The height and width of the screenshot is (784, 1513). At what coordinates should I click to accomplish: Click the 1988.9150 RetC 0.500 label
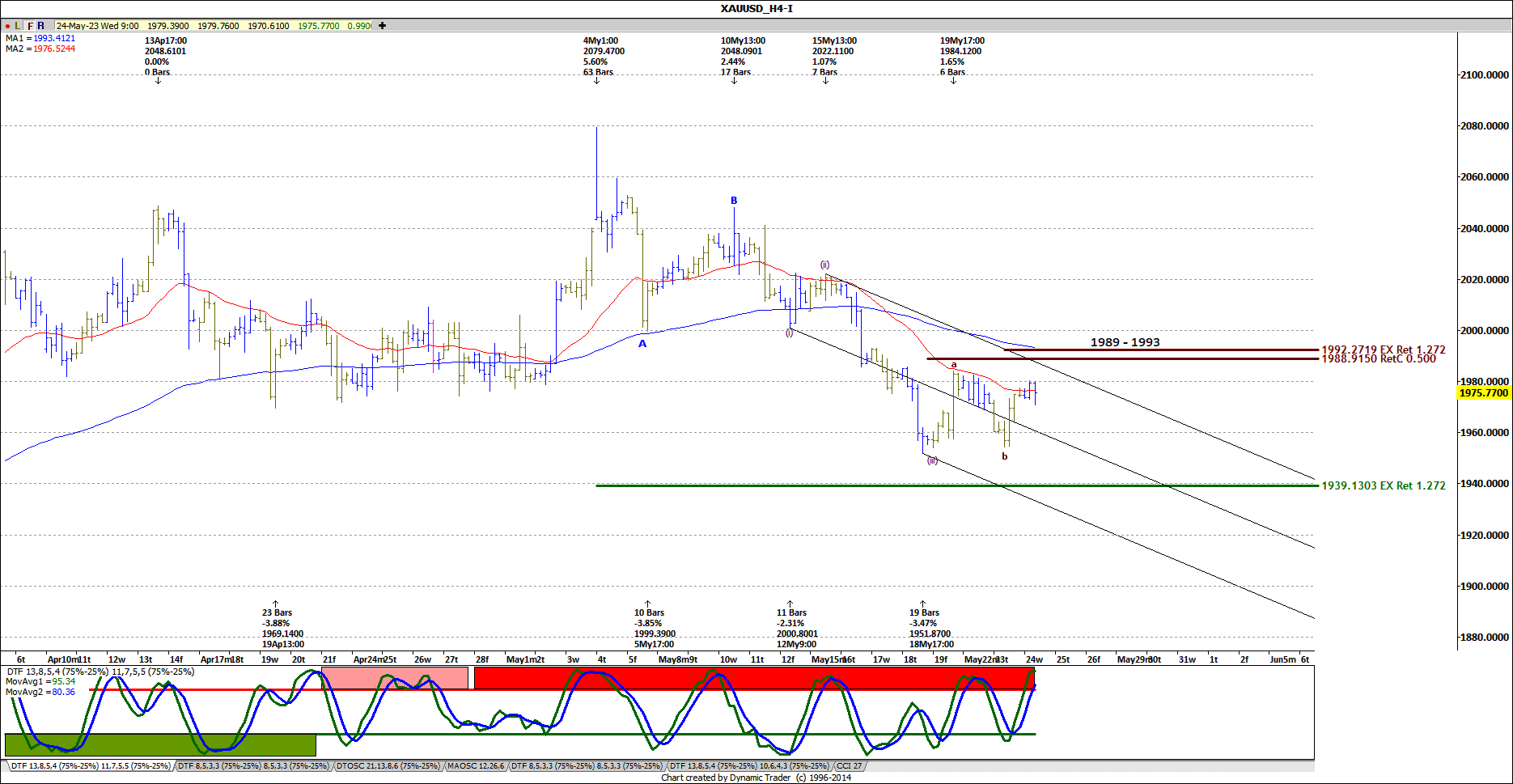(1379, 359)
